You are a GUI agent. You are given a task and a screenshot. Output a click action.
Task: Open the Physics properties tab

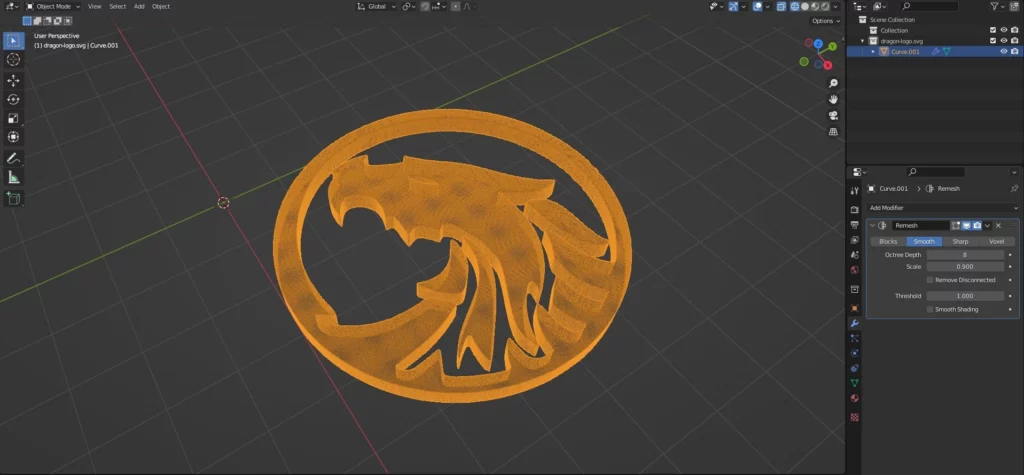[x=854, y=353]
